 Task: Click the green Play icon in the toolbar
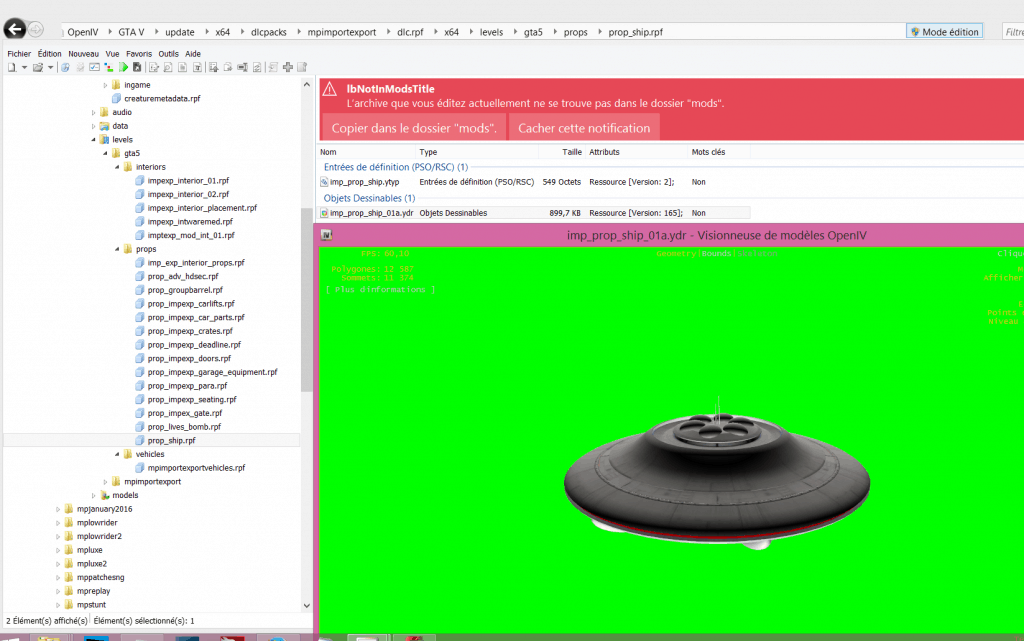pos(124,67)
